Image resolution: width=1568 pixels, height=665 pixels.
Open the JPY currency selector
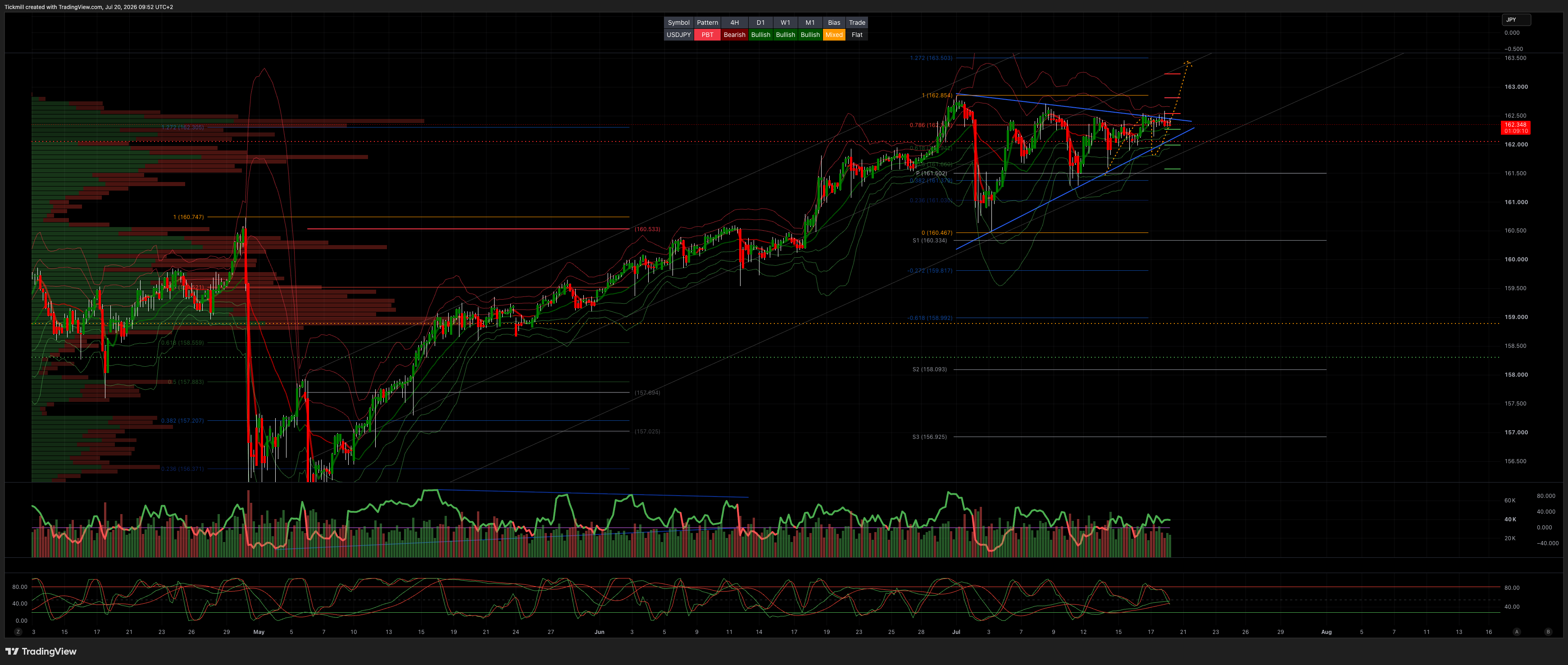coord(1516,19)
